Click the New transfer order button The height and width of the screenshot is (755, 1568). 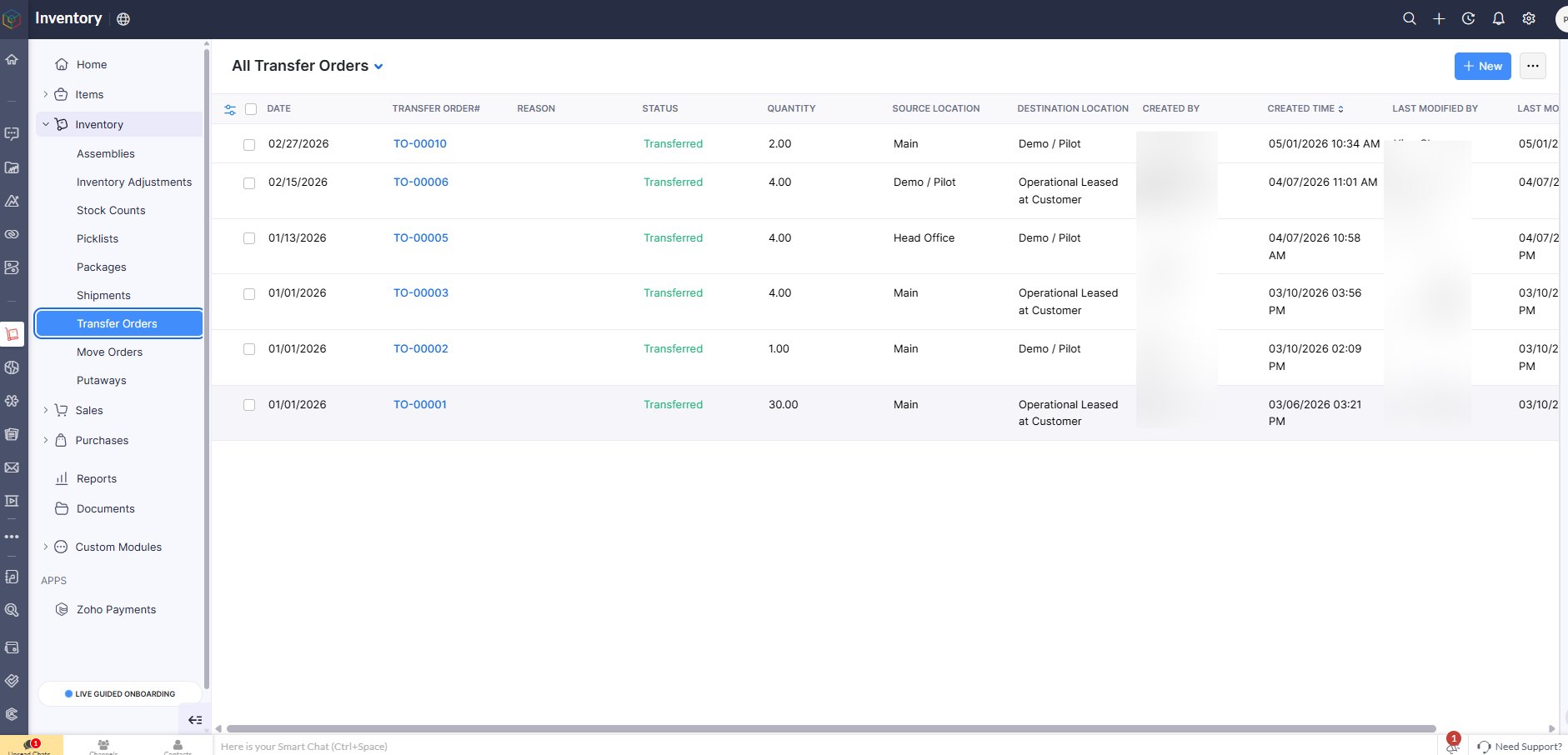(1482, 66)
